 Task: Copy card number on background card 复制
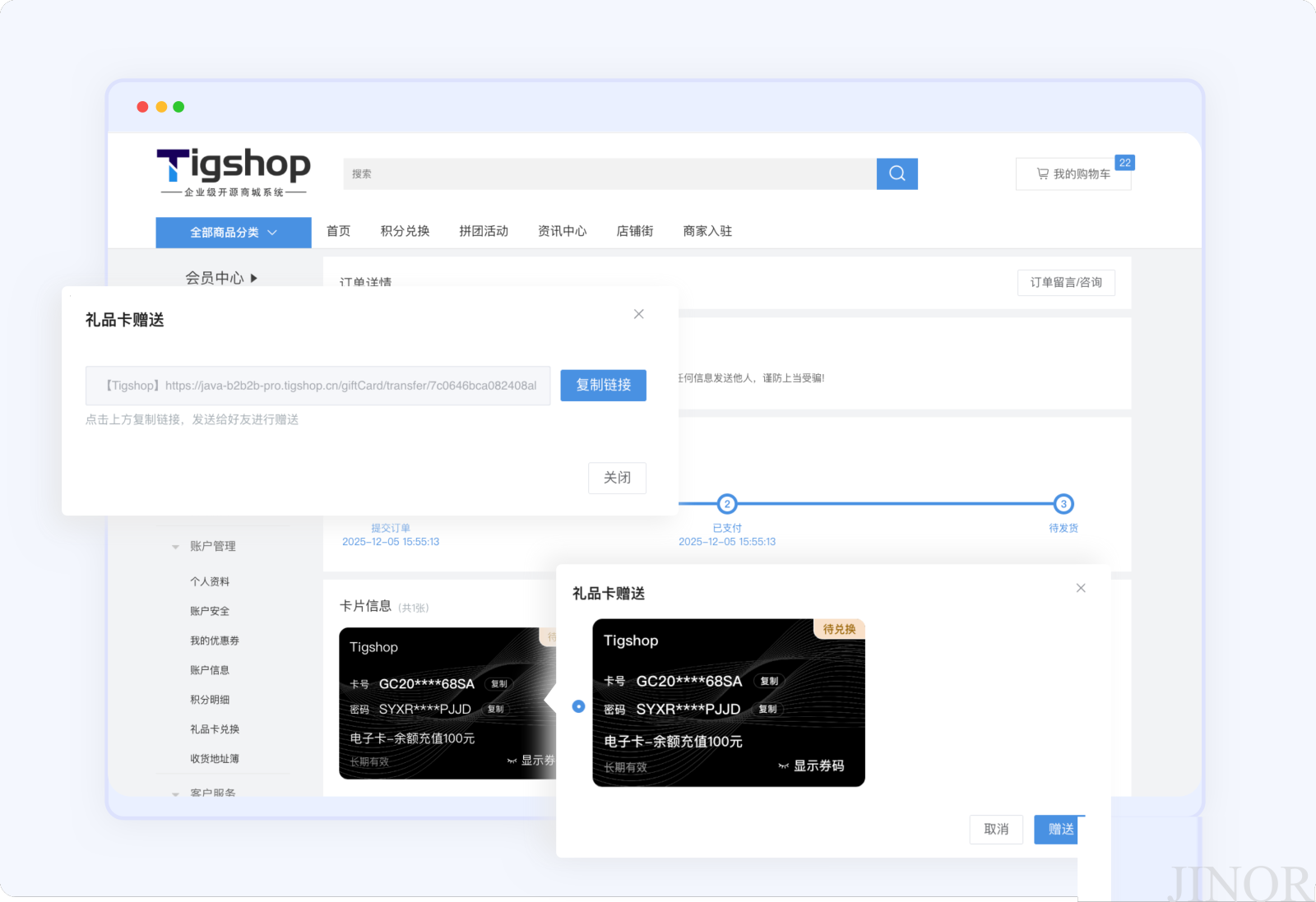(x=499, y=684)
